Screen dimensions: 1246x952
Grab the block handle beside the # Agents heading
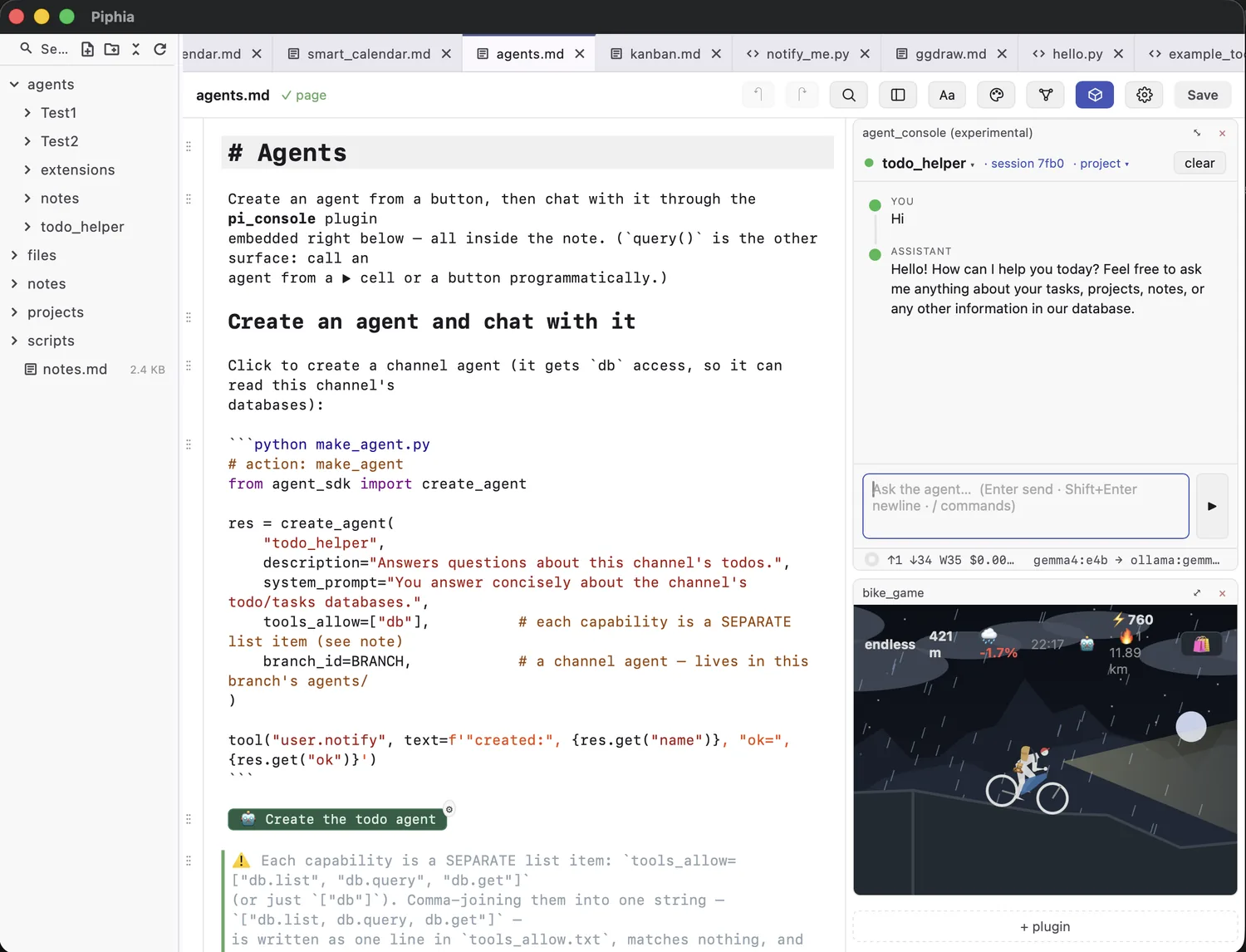189,146
